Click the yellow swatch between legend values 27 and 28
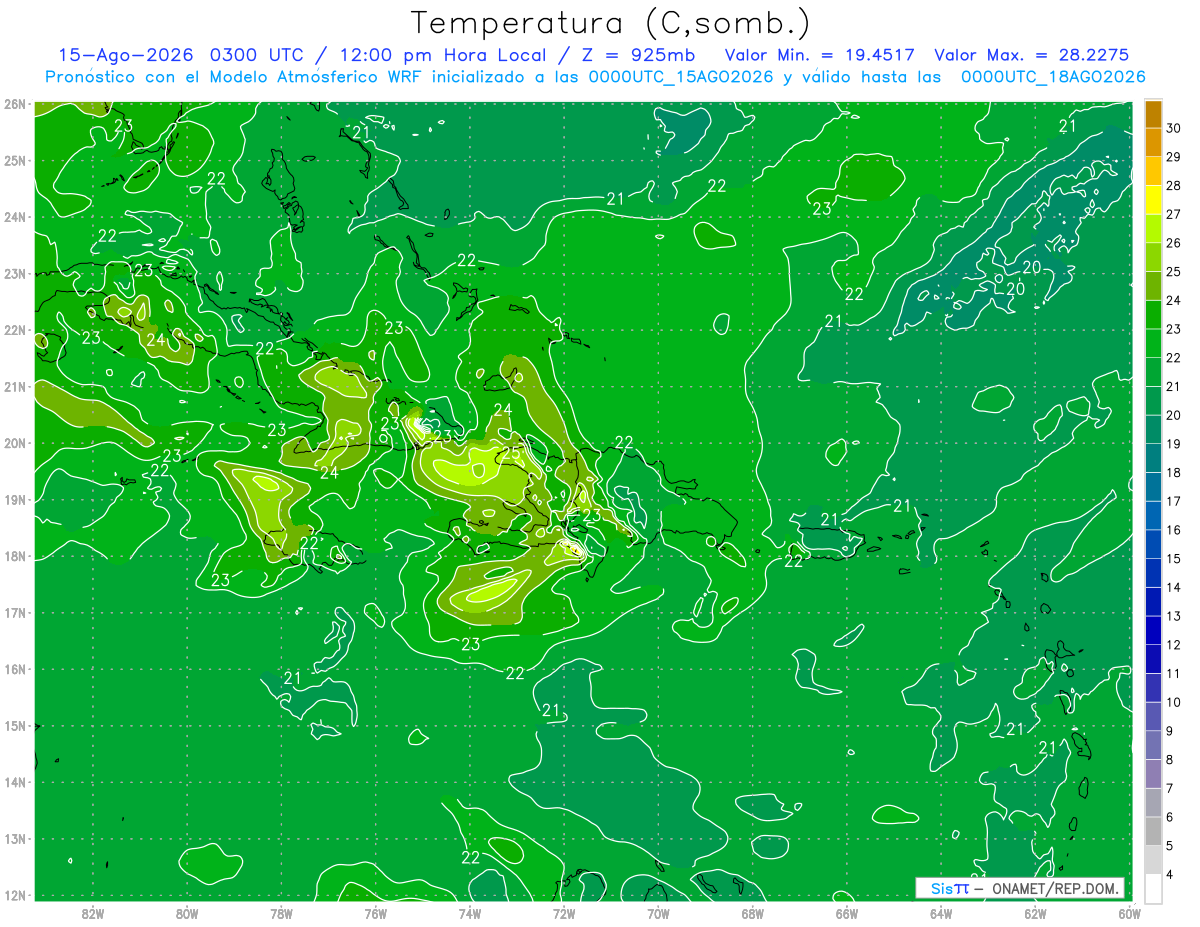The width and height of the screenshot is (1200, 927). [x=1153, y=199]
